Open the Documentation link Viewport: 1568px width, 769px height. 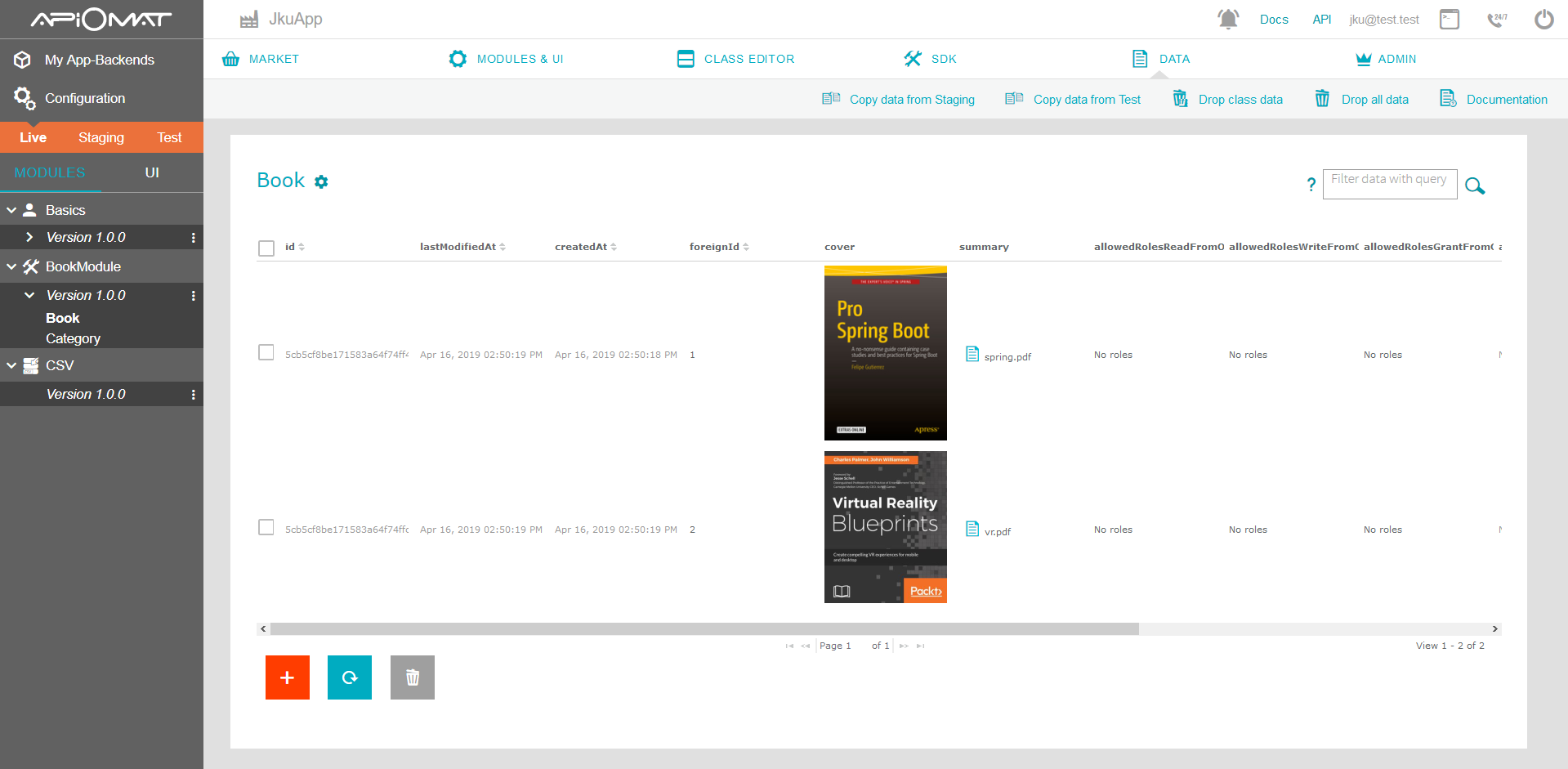[1494, 100]
